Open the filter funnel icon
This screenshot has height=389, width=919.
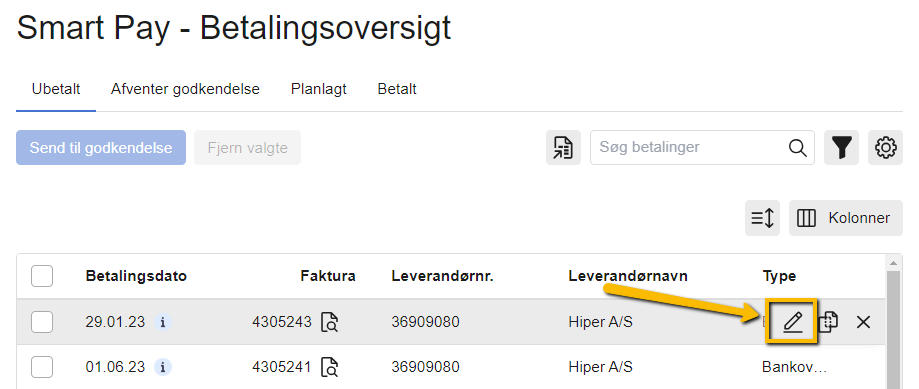[842, 148]
